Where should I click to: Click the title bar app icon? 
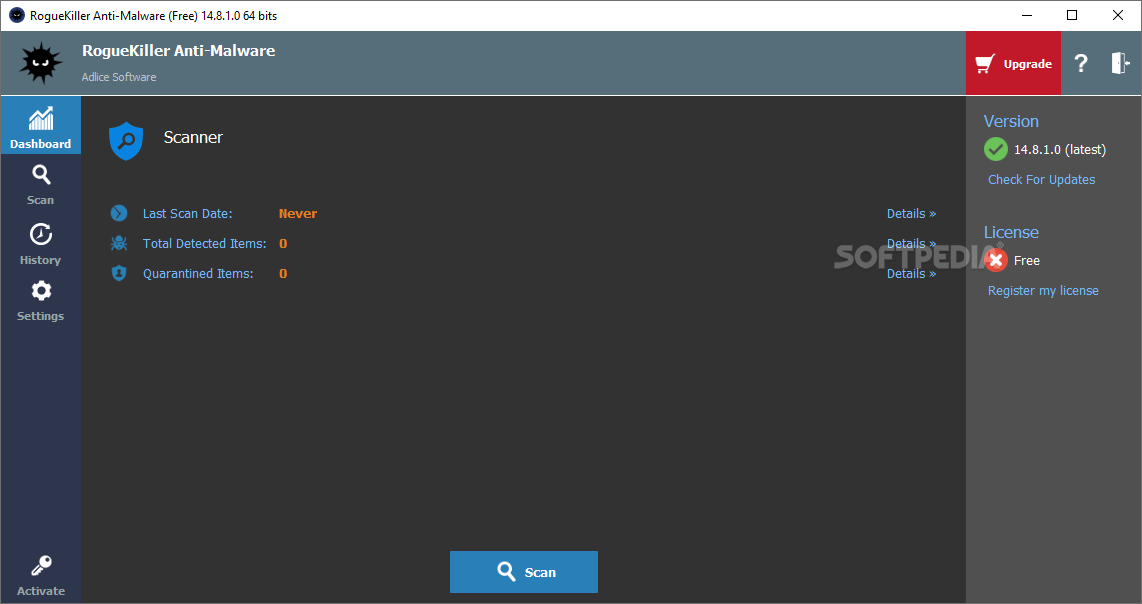[17, 15]
